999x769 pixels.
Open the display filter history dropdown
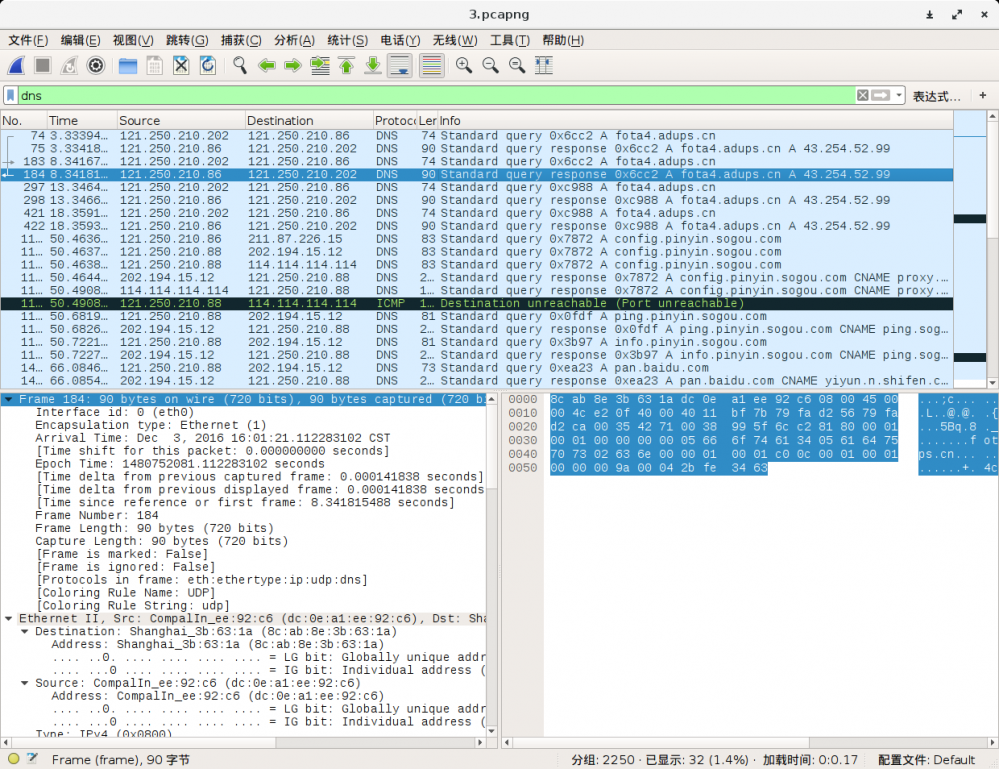point(899,96)
